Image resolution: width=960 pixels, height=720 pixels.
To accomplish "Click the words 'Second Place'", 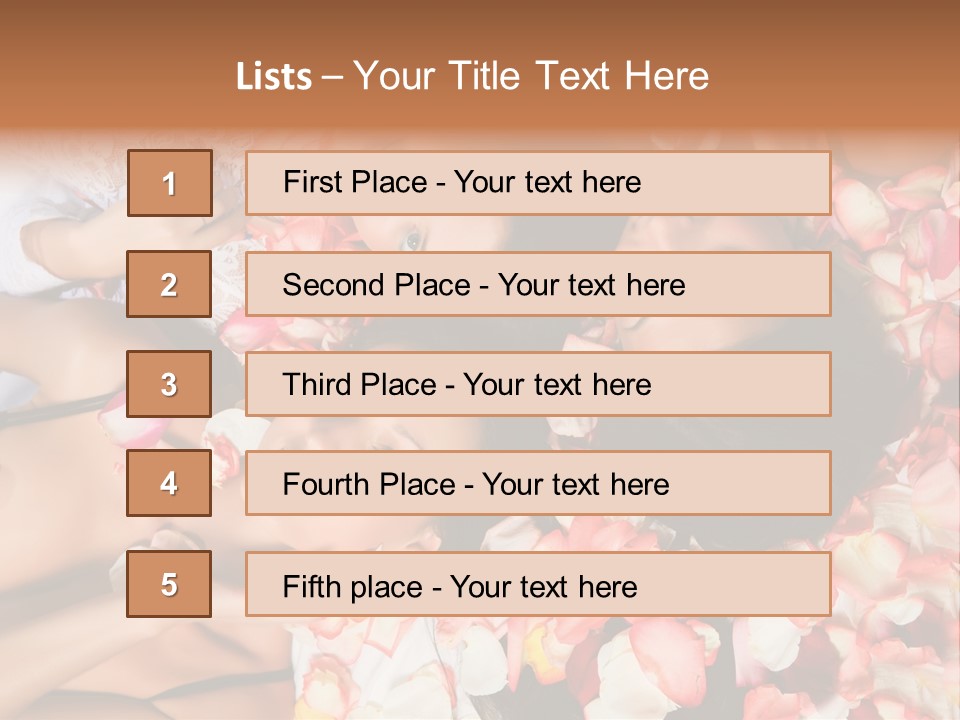I will point(377,285).
